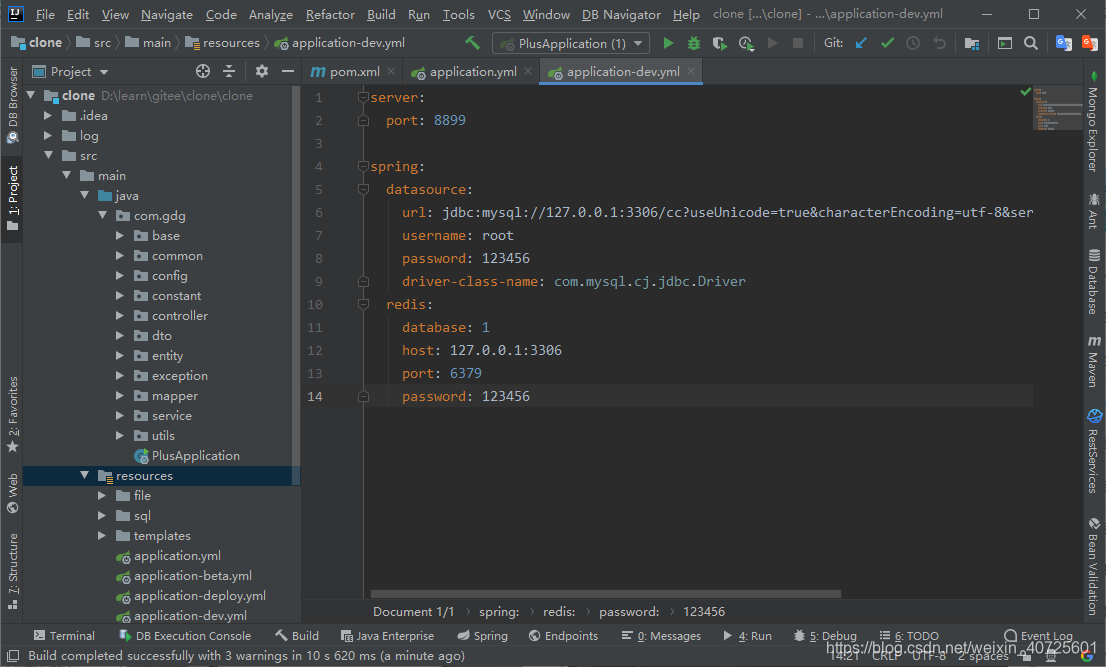Open the Ant side panel

[1093, 211]
